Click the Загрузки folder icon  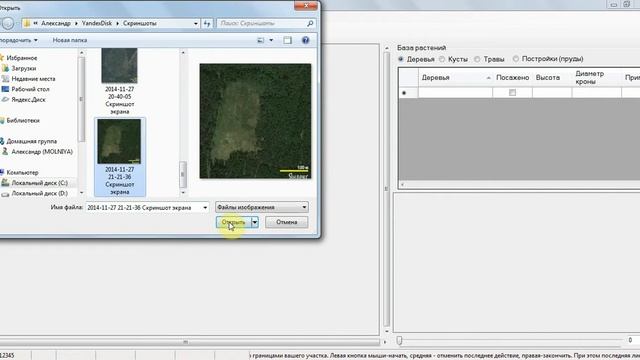point(5,68)
